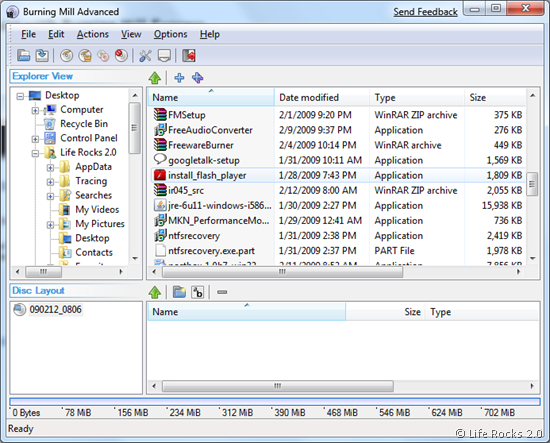
Task: Click the folder tree horizontal scrollbar thumb
Action: click(x=43, y=271)
